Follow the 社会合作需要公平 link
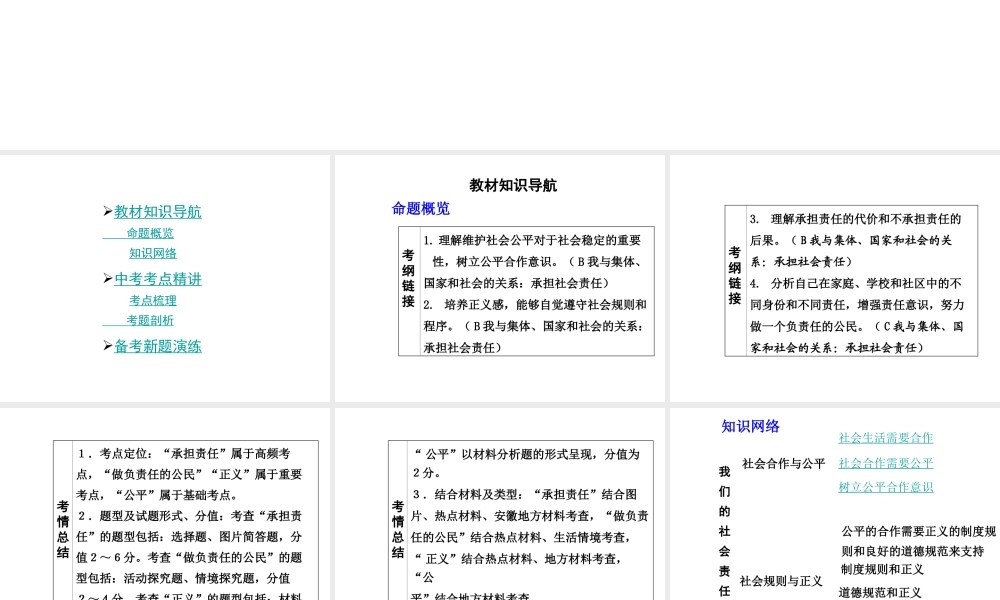 click(x=886, y=463)
